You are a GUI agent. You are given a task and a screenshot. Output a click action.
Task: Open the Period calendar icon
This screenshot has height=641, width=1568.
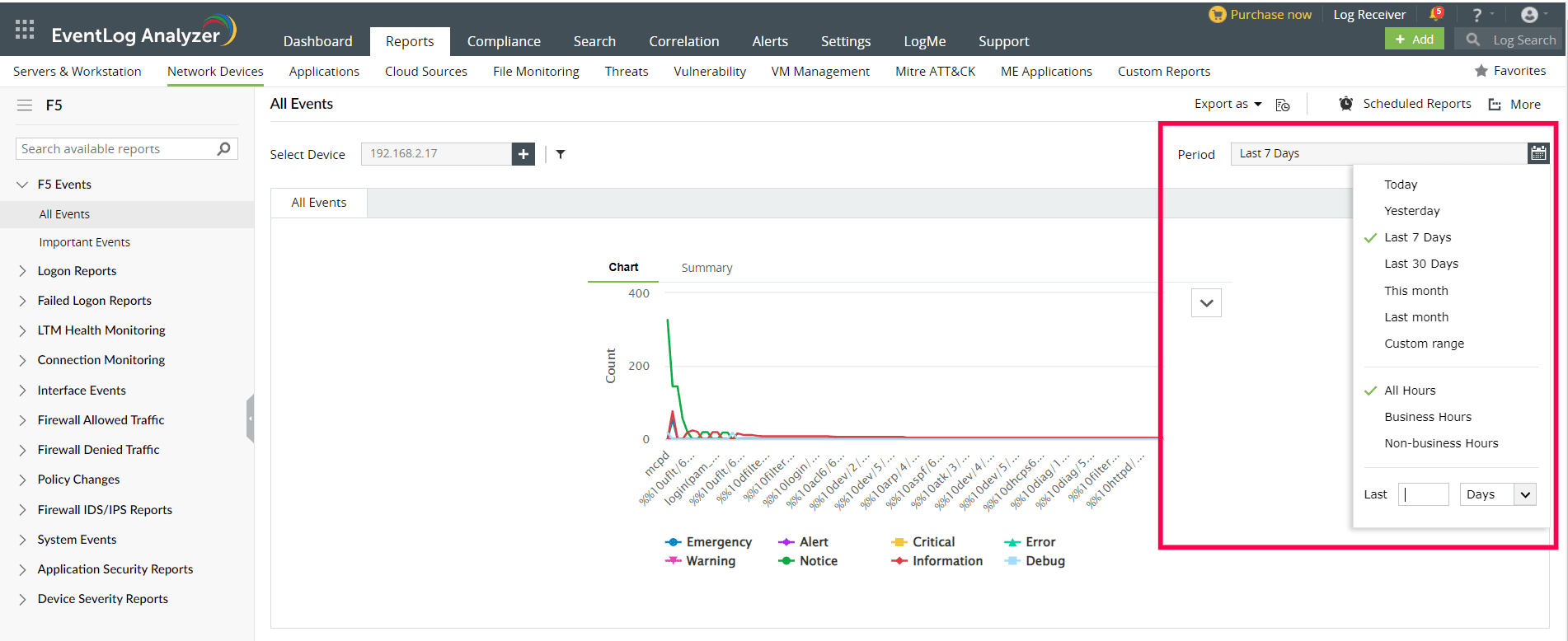[x=1538, y=153]
